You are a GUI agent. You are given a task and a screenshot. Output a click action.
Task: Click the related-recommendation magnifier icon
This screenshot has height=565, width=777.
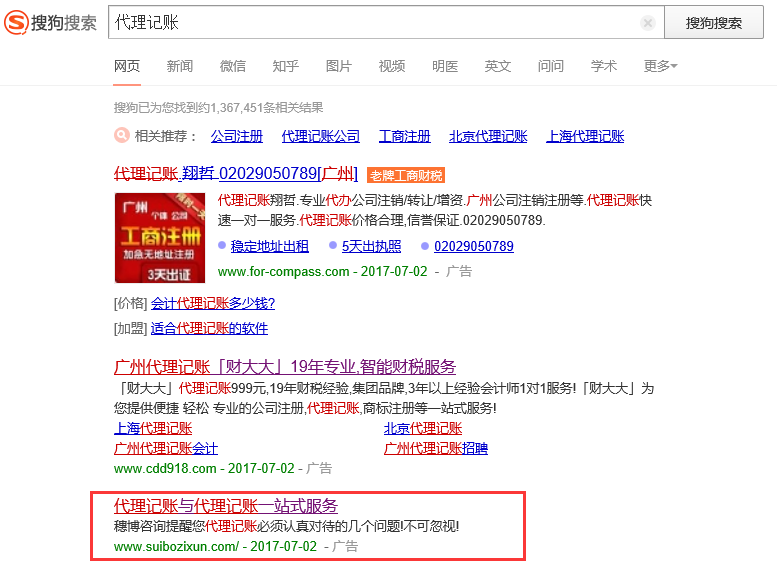pyautogui.click(x=121, y=135)
